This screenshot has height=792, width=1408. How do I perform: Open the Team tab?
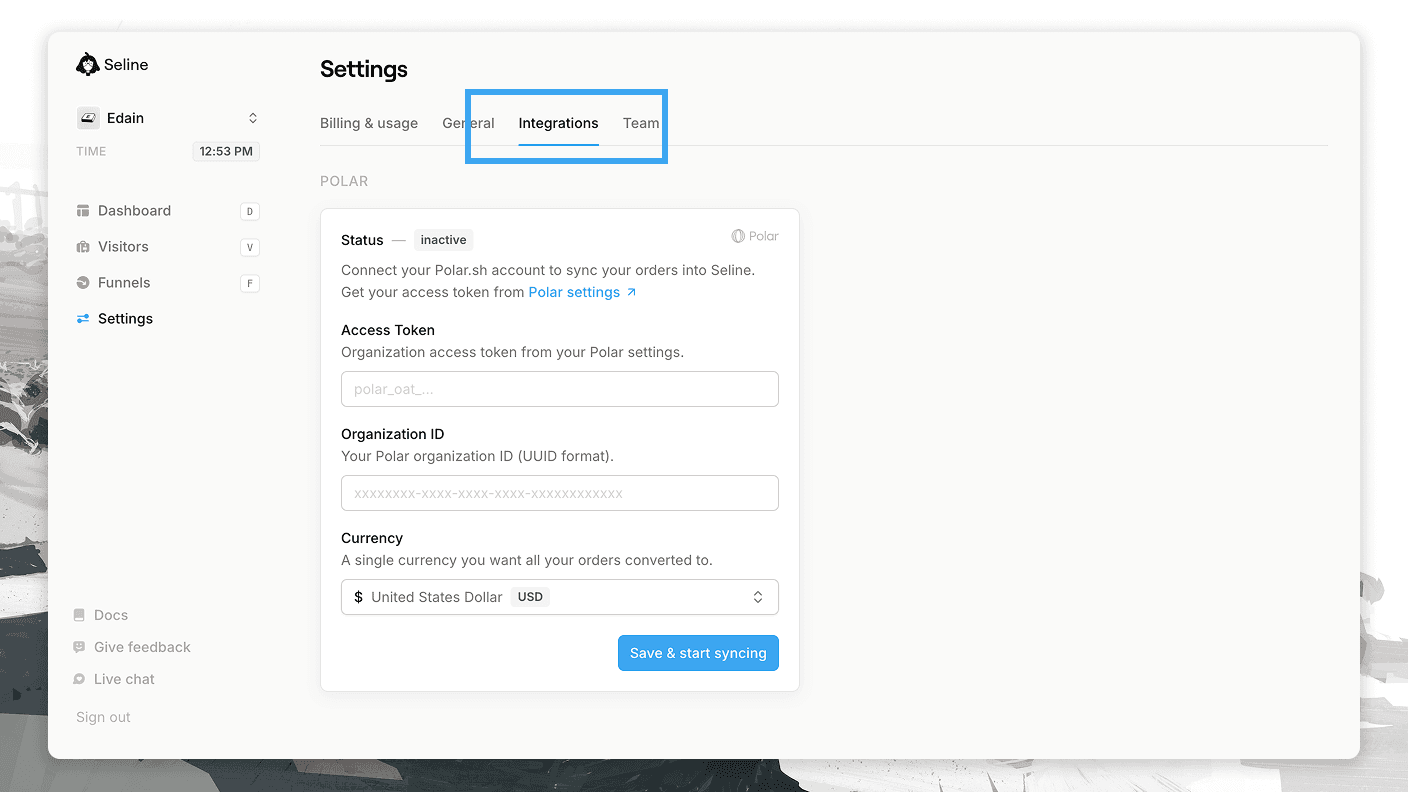point(641,123)
